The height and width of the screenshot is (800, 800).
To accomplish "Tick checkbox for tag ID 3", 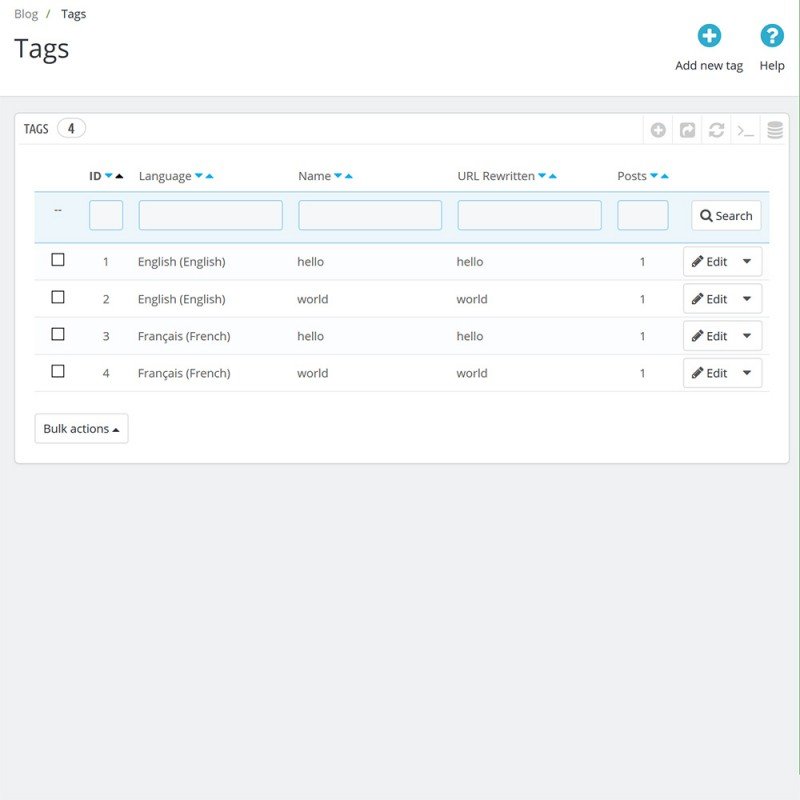I will click(58, 334).
